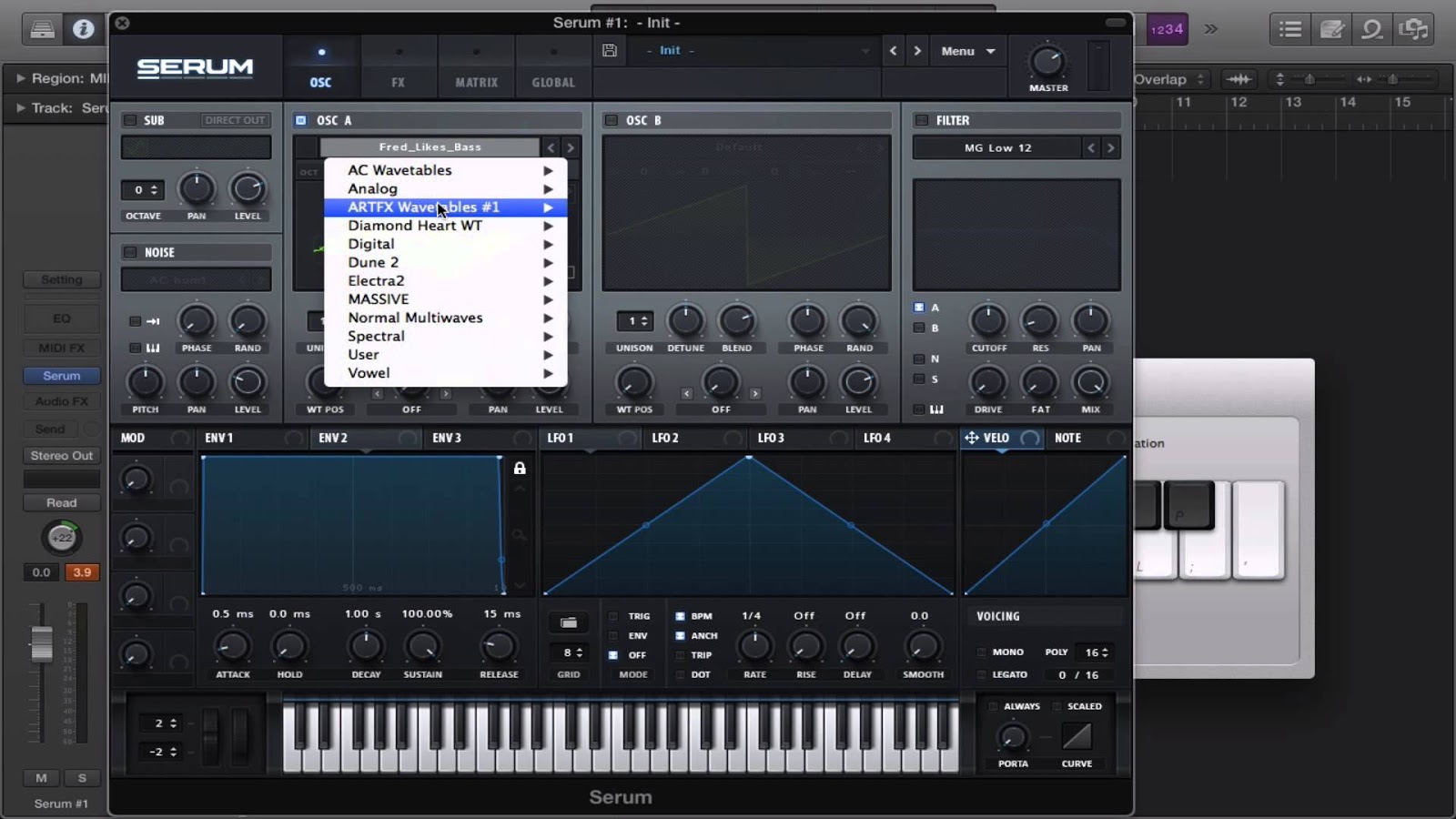Select next OSC A wavetable arrow
Screen dimensions: 1456x819
point(571,147)
